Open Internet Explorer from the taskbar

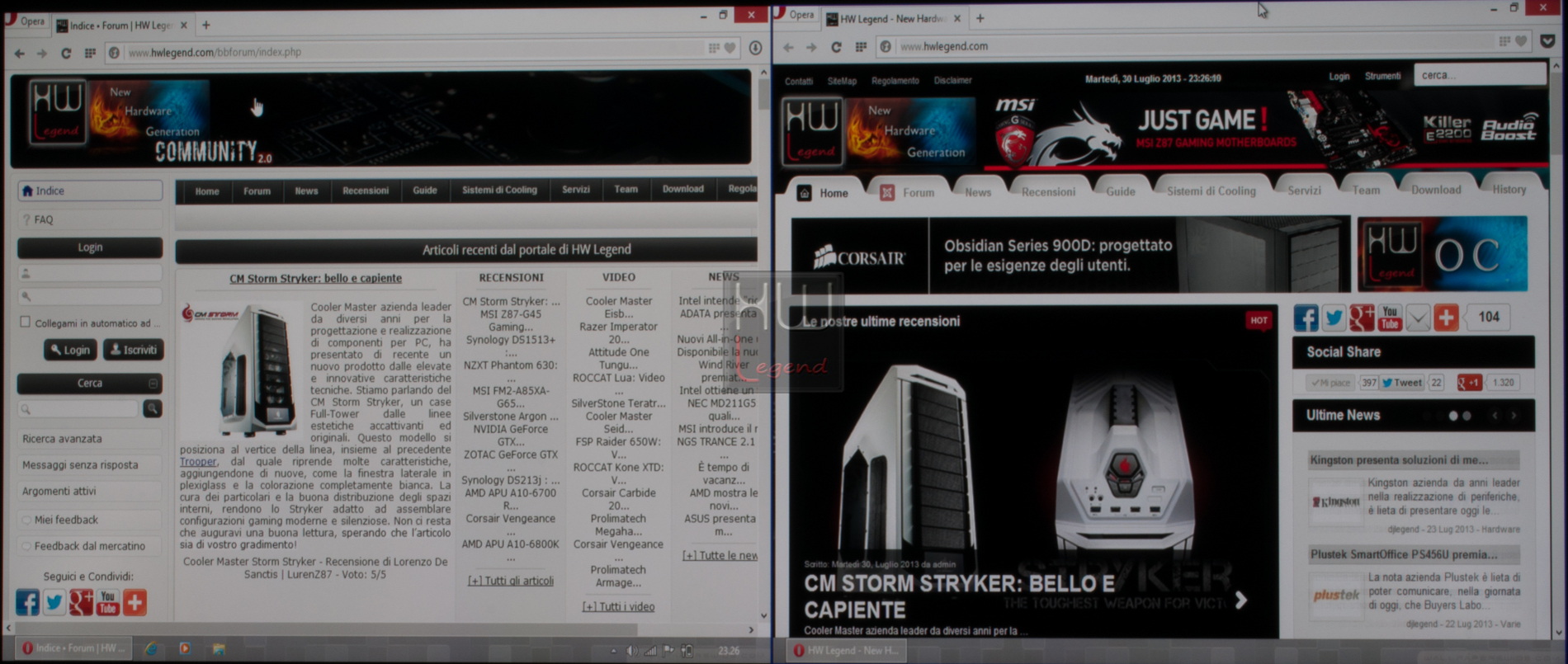coord(152,649)
